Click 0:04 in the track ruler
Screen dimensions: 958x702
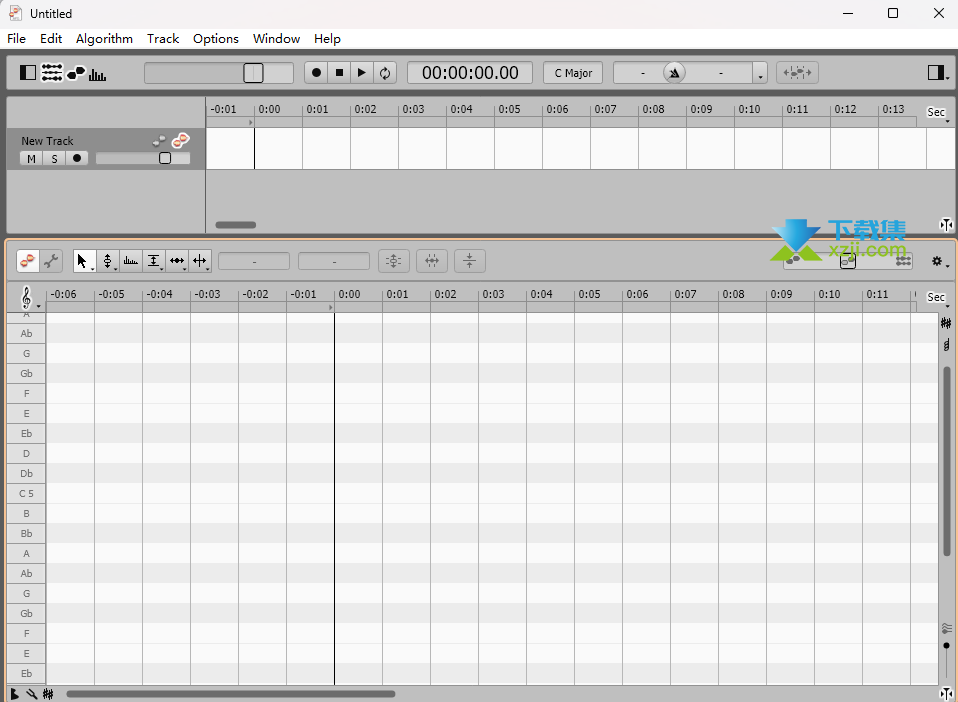(x=461, y=109)
